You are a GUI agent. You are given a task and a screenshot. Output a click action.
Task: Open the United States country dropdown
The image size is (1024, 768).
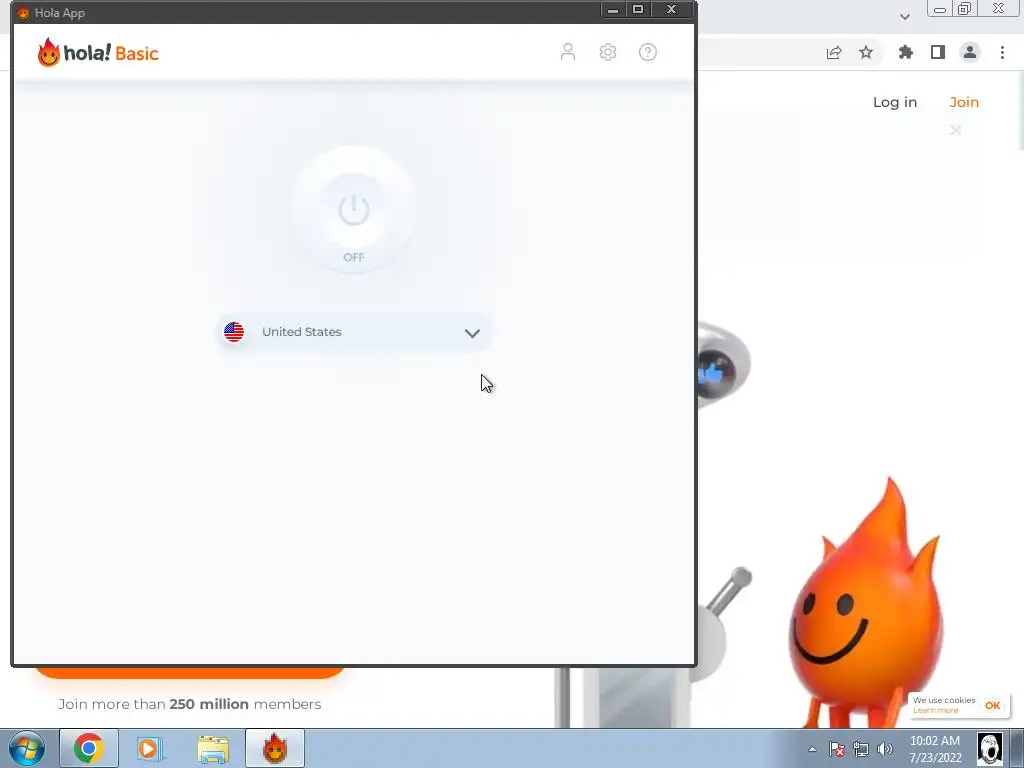(353, 332)
